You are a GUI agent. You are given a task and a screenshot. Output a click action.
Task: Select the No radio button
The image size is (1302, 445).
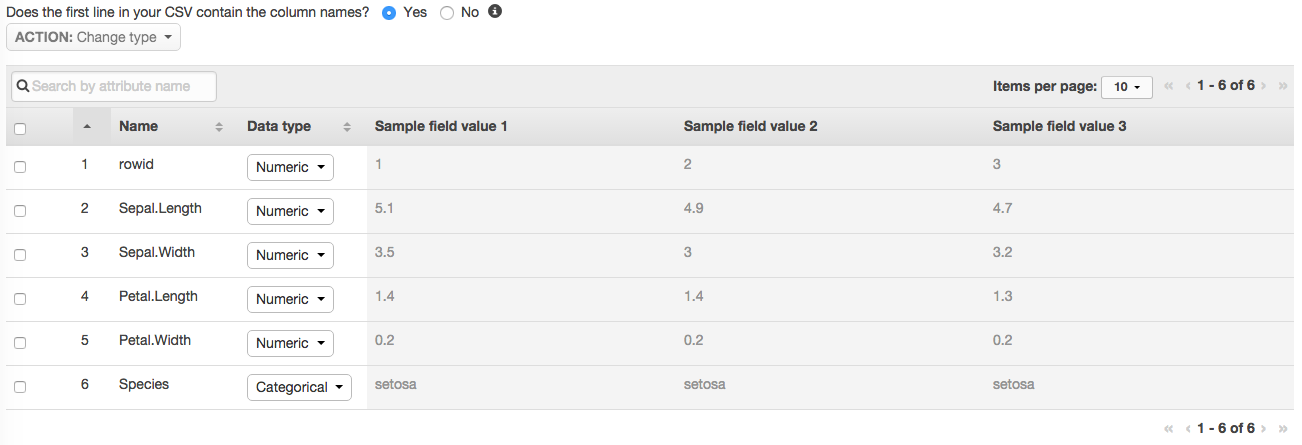click(x=447, y=13)
